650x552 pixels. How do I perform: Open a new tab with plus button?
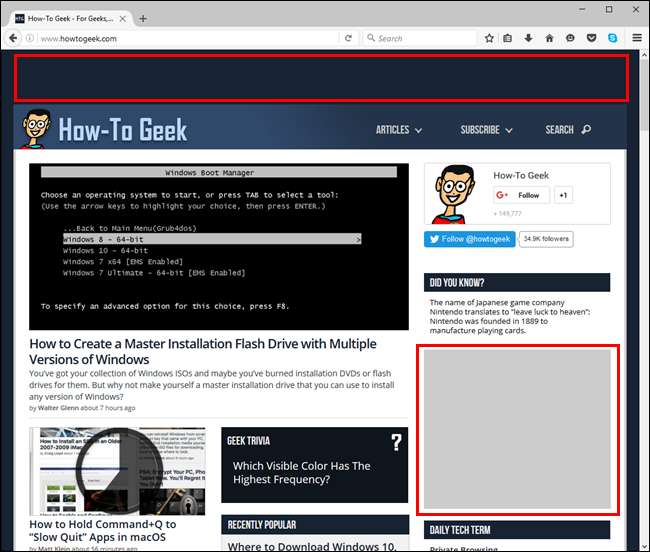click(x=143, y=18)
